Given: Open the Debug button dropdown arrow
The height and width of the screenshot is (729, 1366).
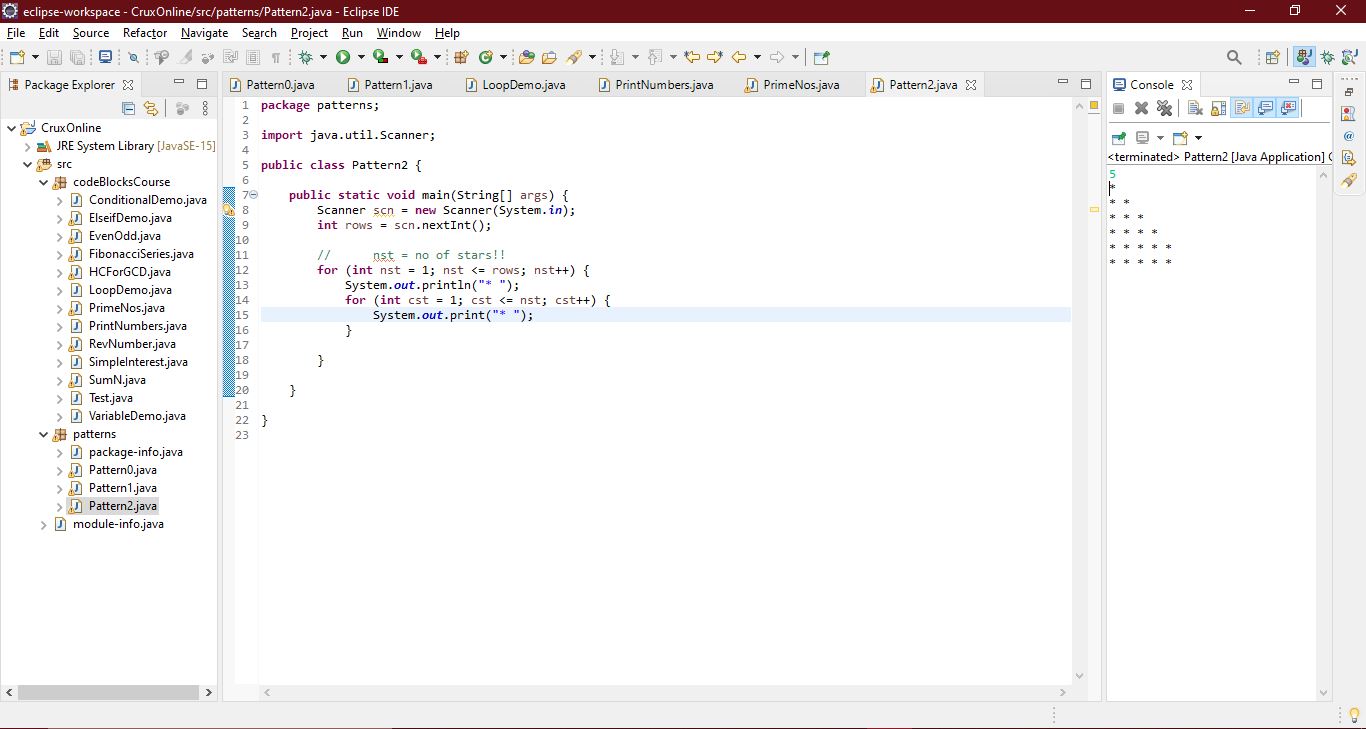Looking at the screenshot, I should [323, 57].
